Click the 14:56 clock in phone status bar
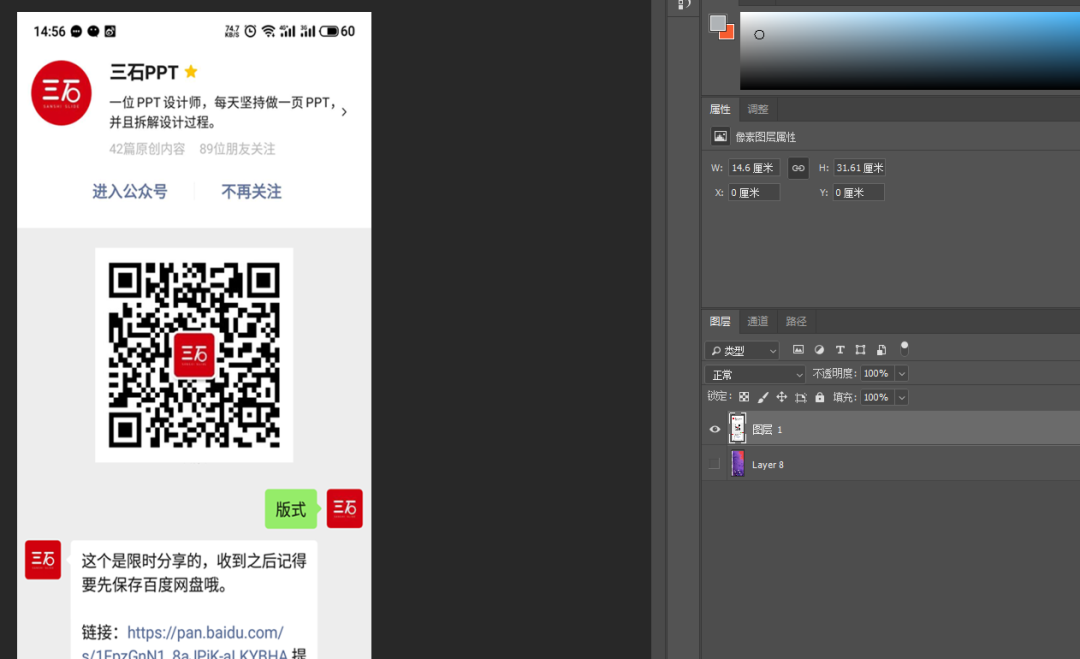The image size is (1080, 659). pyautogui.click(x=50, y=32)
